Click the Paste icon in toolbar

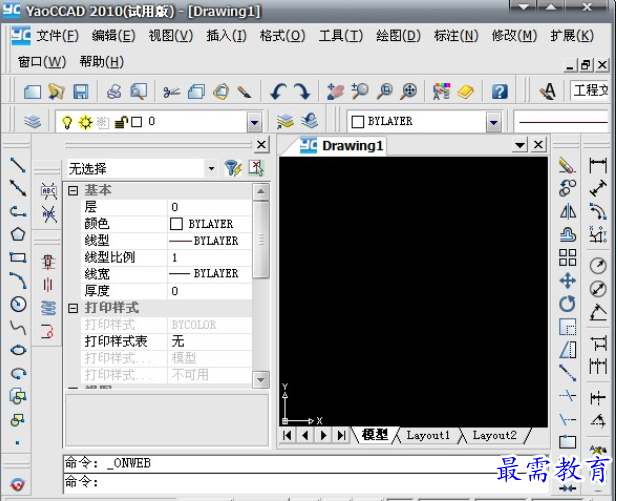pyautogui.click(x=221, y=91)
